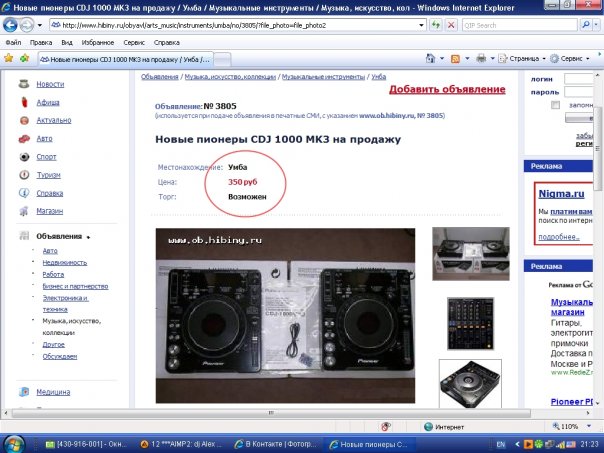
Task: Click the Favorites star icon in toolbar
Action: 9,59
